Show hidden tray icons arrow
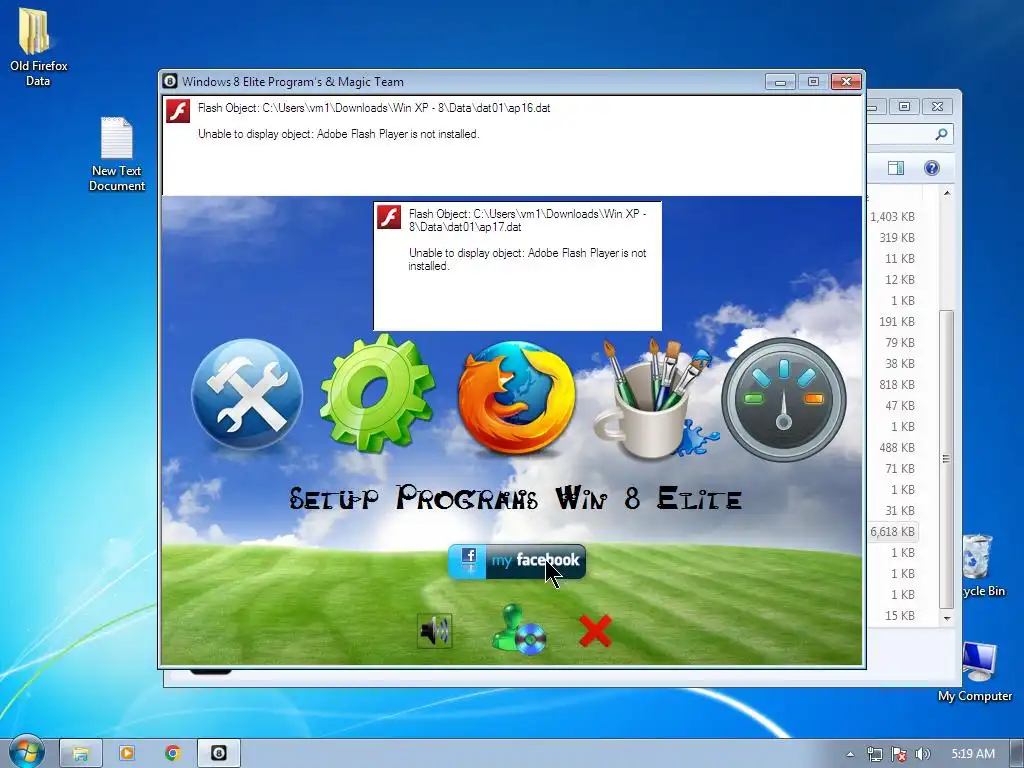Screen dimensions: 1024x768 click(850, 754)
